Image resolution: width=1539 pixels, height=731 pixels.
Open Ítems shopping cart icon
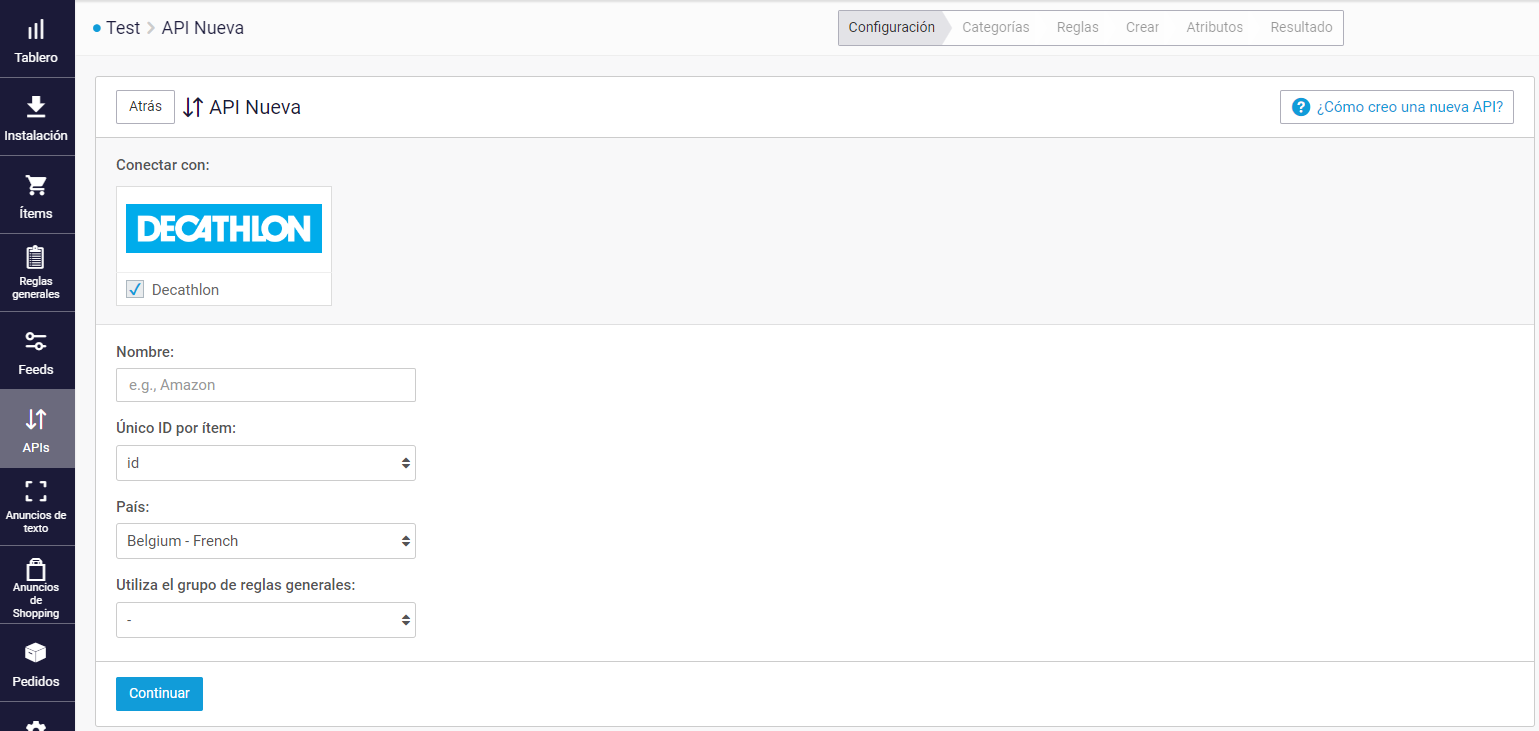[x=36, y=185]
